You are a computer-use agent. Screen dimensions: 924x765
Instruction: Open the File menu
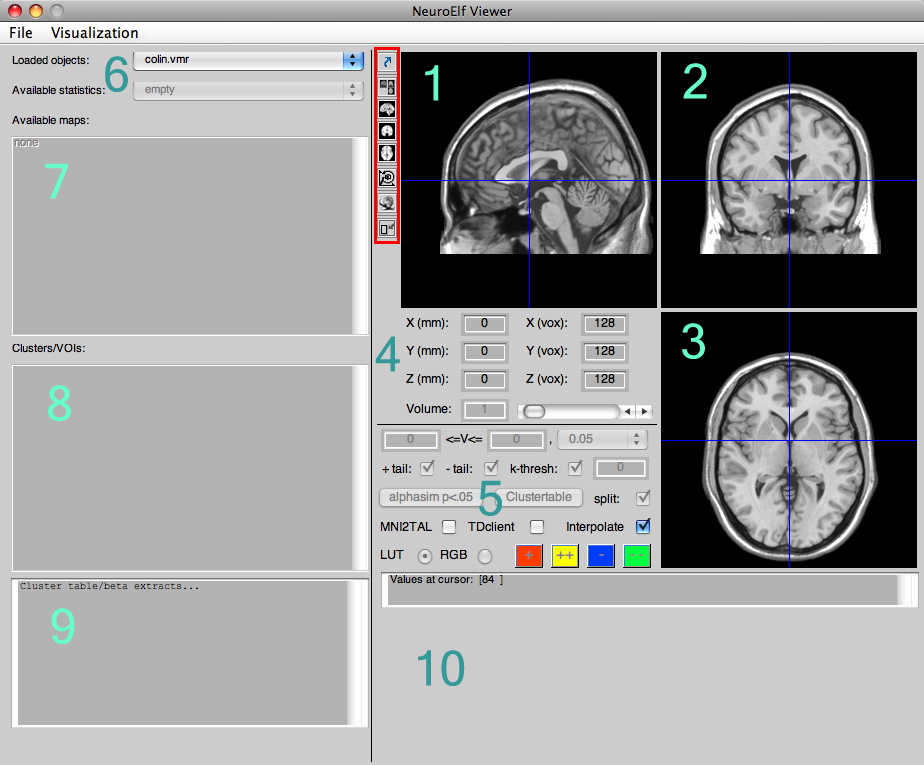(x=21, y=33)
